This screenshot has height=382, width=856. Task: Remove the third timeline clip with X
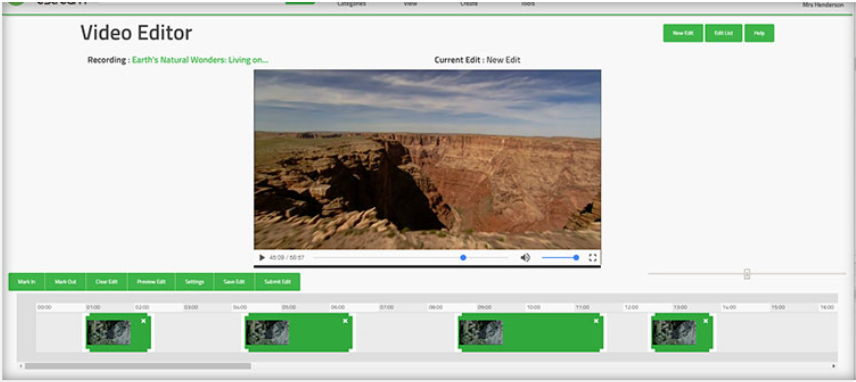596,321
